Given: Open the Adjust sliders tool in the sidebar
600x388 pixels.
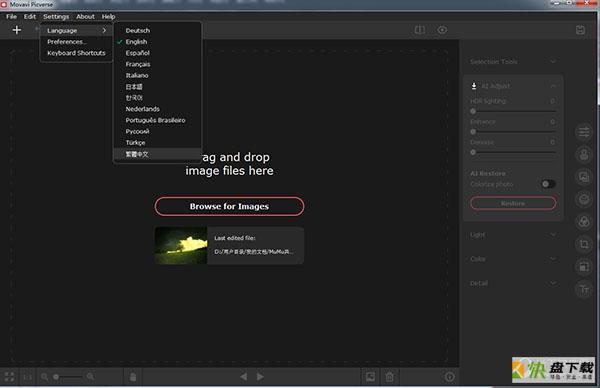Looking at the screenshot, I should coord(584,132).
